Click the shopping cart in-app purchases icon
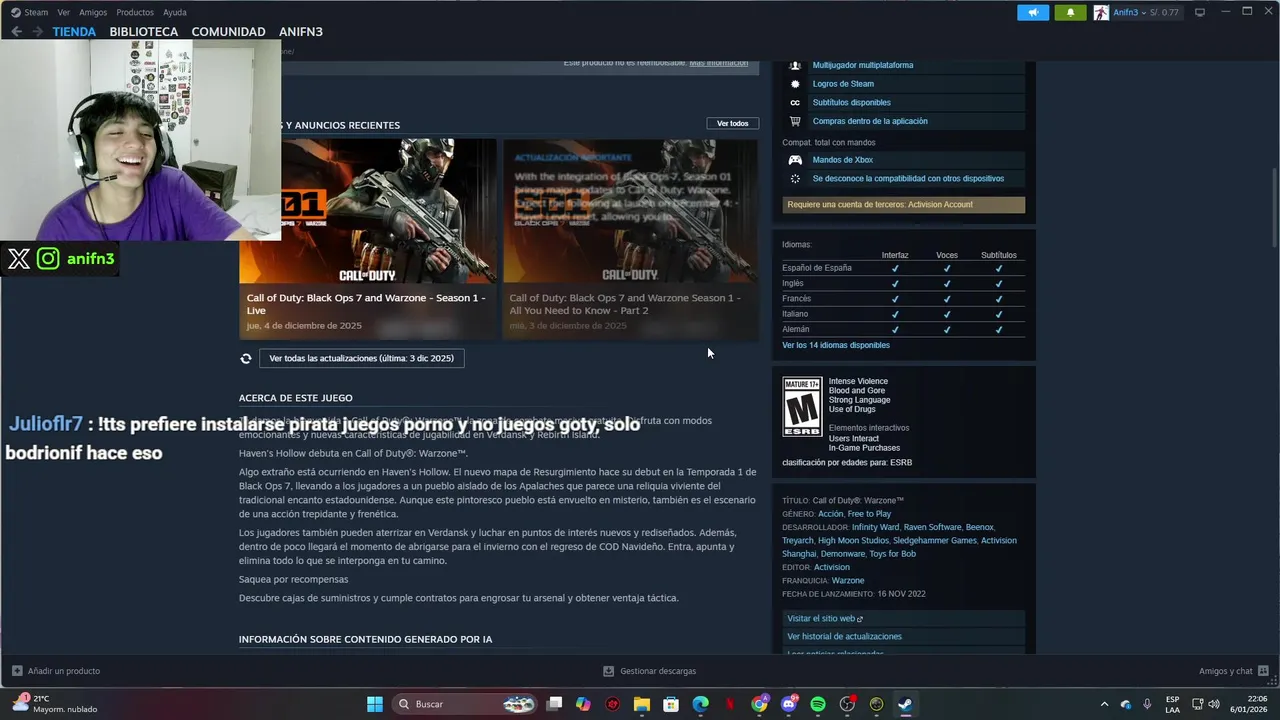This screenshot has width=1280, height=720. pyautogui.click(x=795, y=121)
